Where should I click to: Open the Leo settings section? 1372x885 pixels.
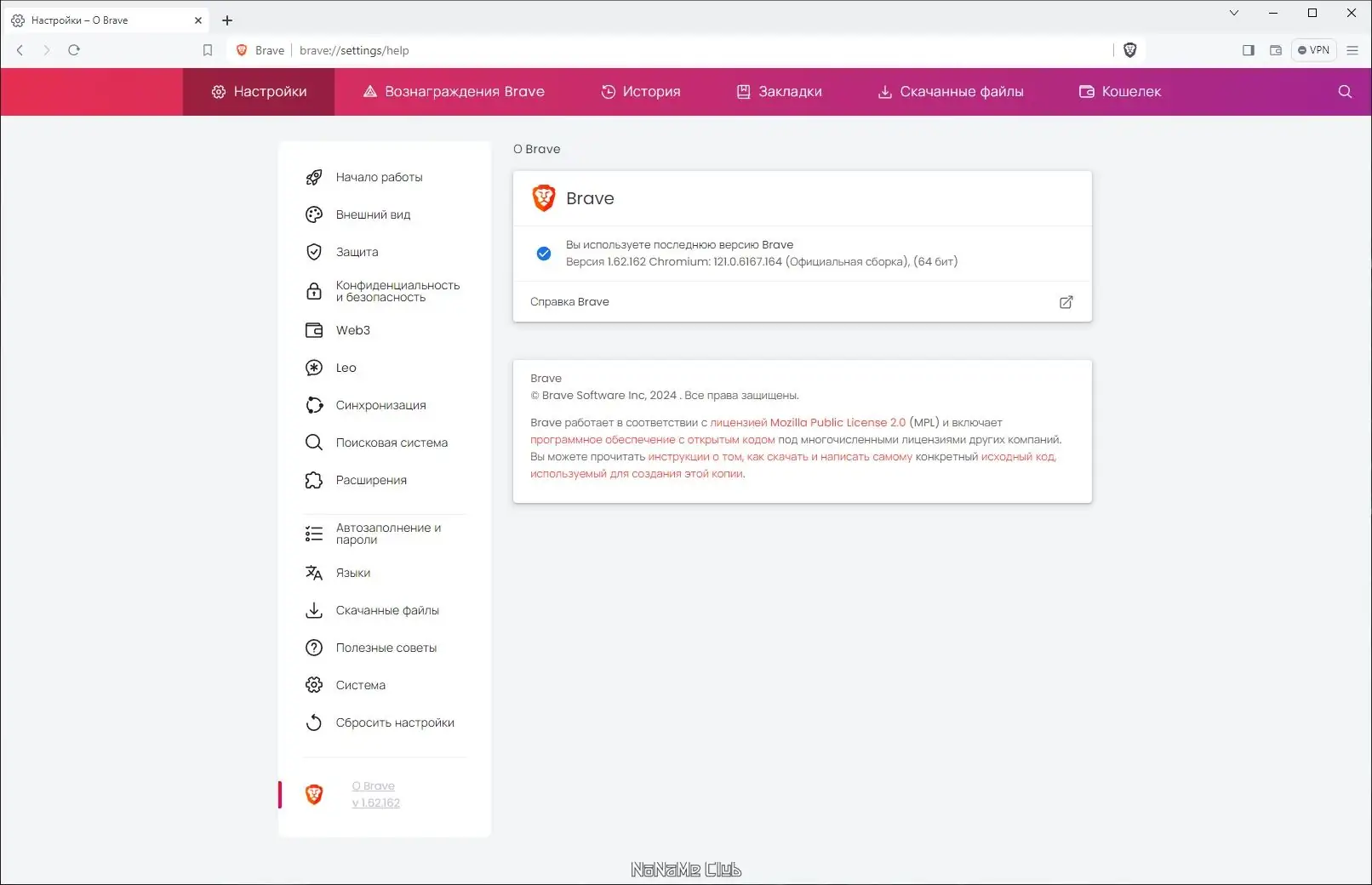[x=346, y=368]
